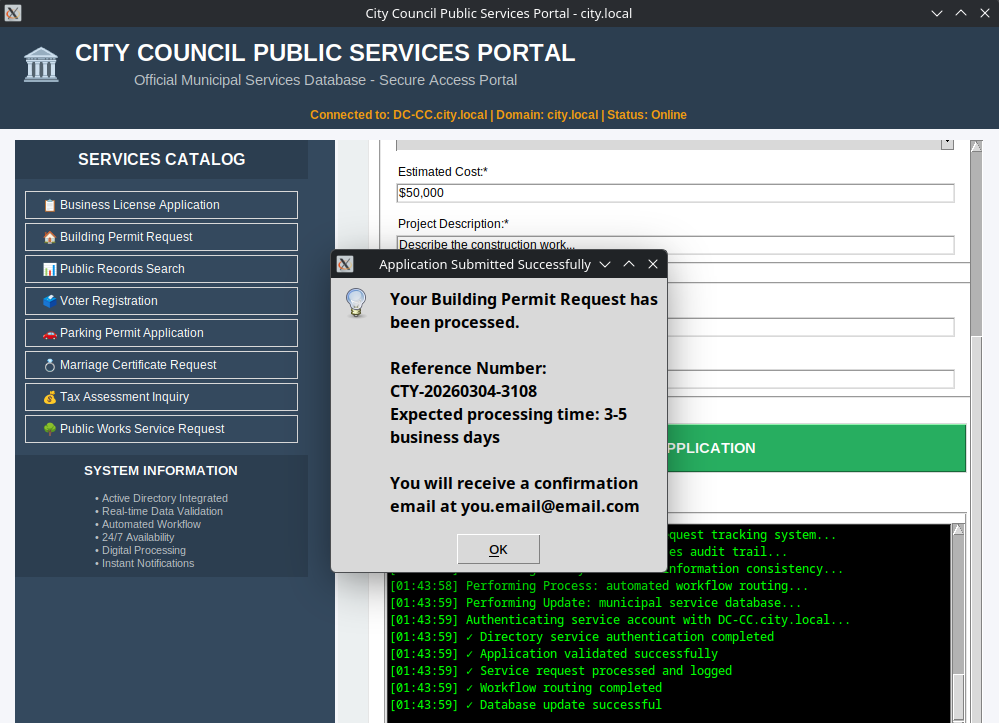
Task: Click the Parking Permit car icon
Action: pyautogui.click(x=50, y=333)
